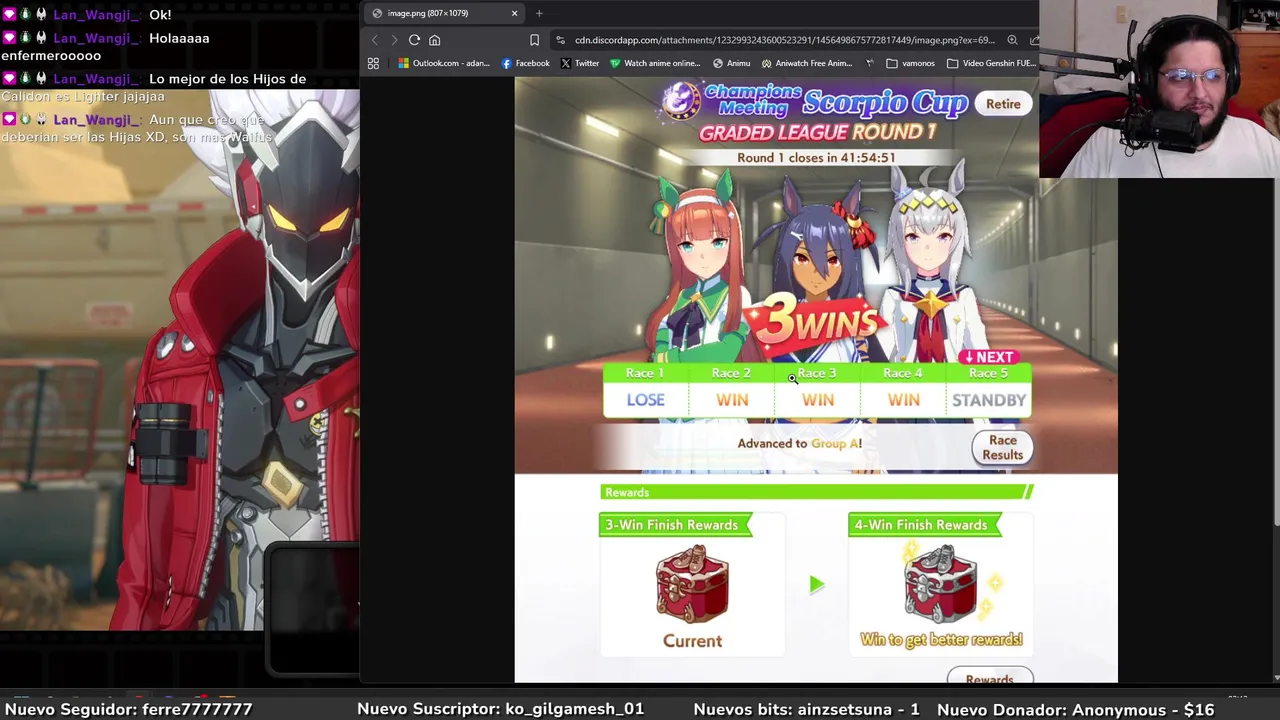Click the Scorpio Cup emblem icon
The width and height of the screenshot is (1280, 720).
pos(680,101)
